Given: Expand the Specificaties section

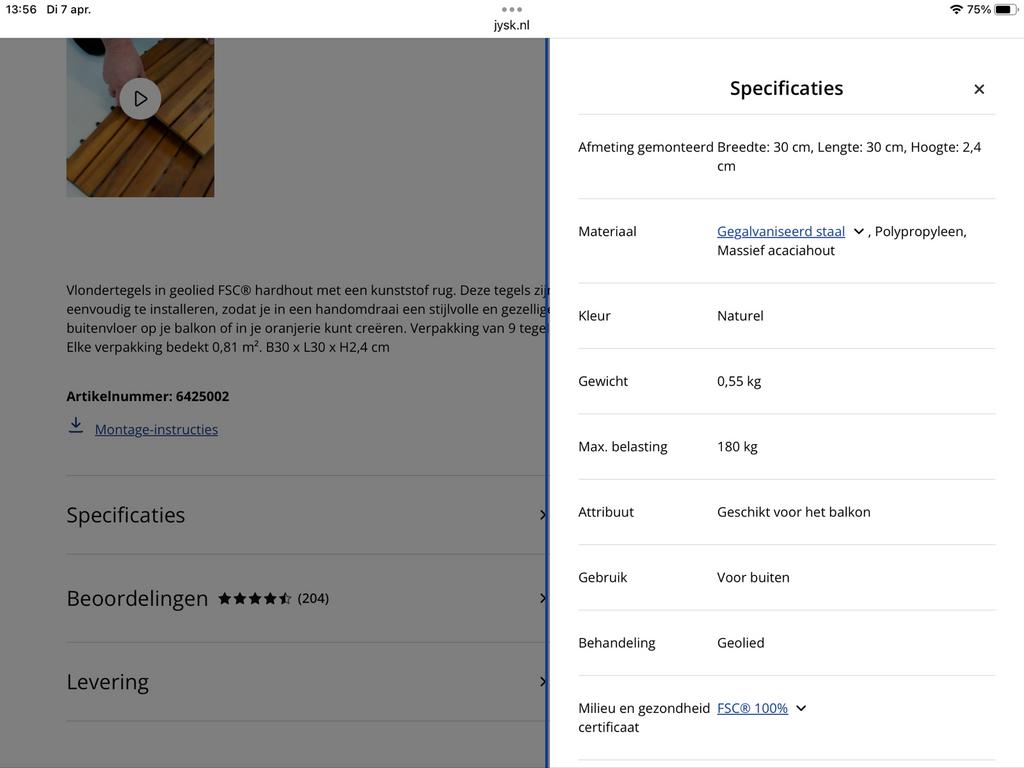Looking at the screenshot, I should (126, 515).
